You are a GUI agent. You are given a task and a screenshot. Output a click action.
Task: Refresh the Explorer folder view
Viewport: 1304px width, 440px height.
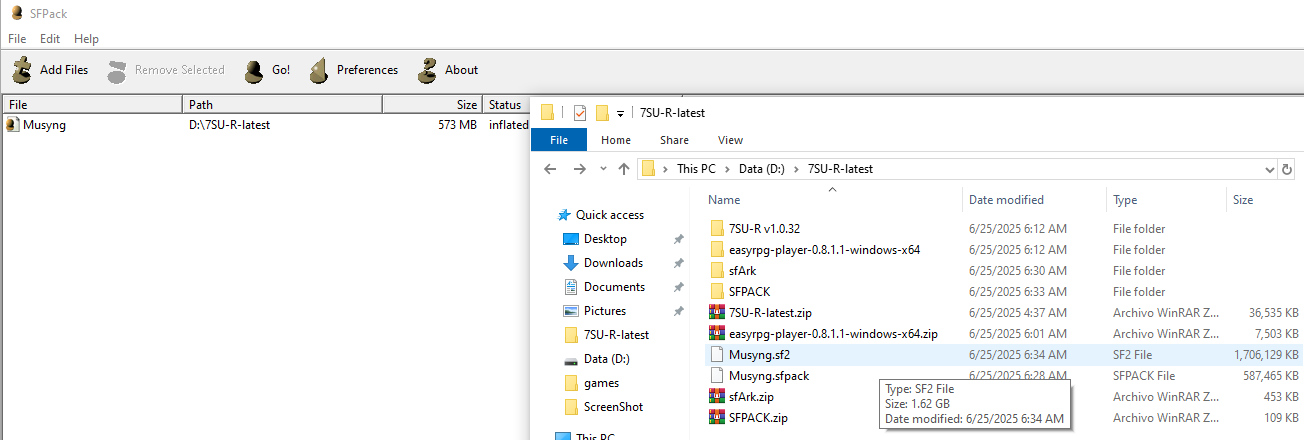coord(1286,169)
